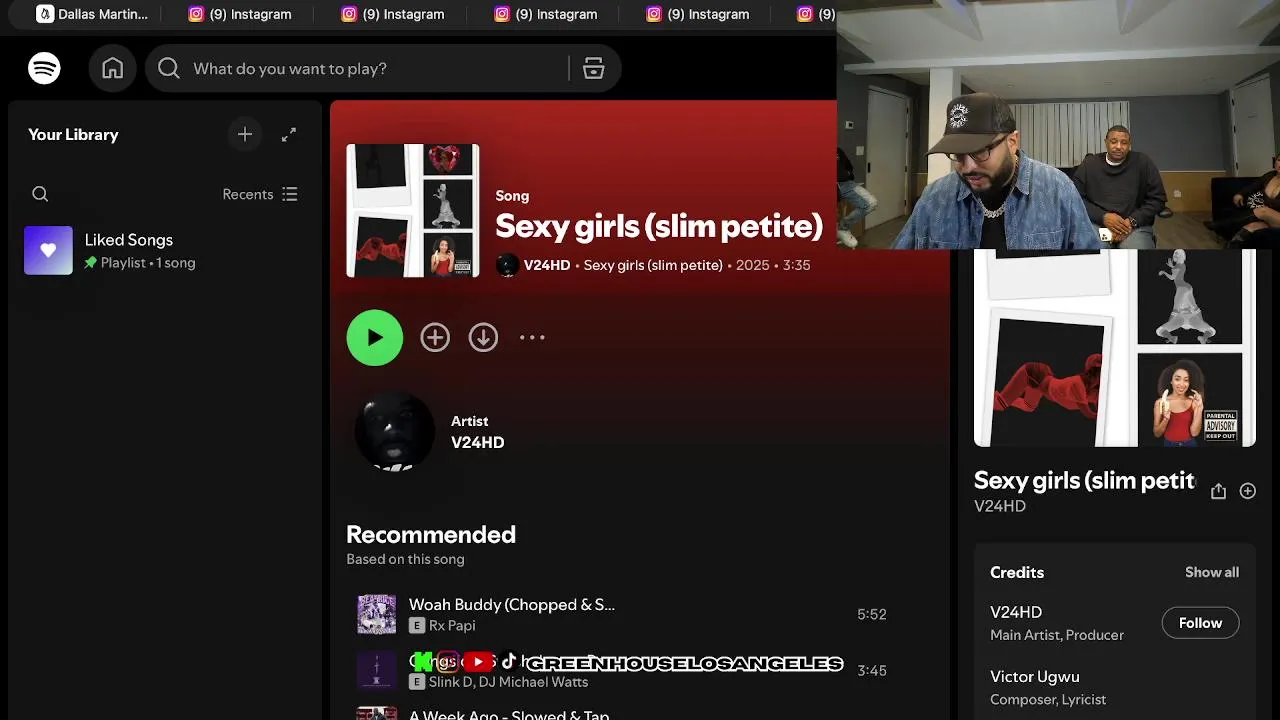Image resolution: width=1280 pixels, height=720 pixels.
Task: Download the song arrow icon
Action: pos(483,338)
